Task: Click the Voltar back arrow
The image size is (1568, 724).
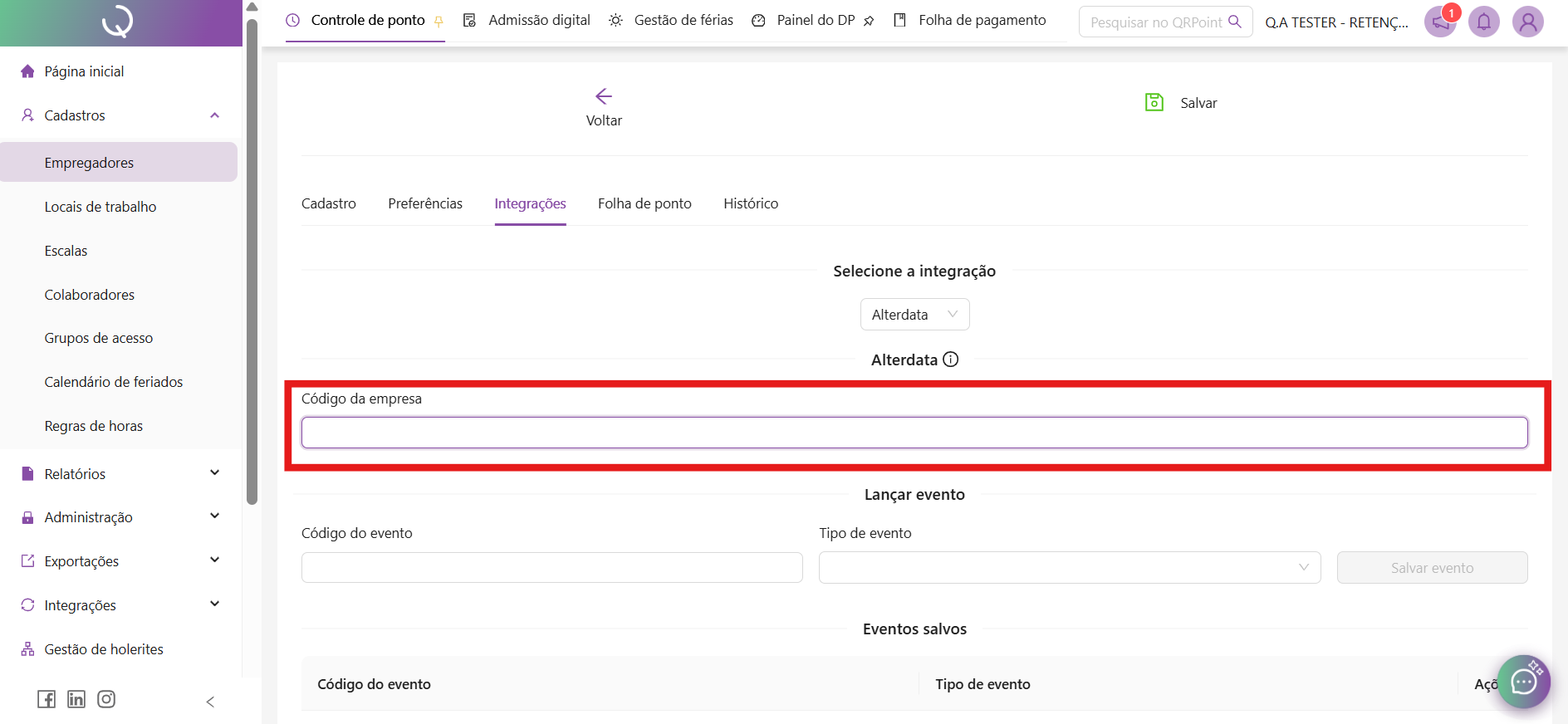Action: (604, 96)
